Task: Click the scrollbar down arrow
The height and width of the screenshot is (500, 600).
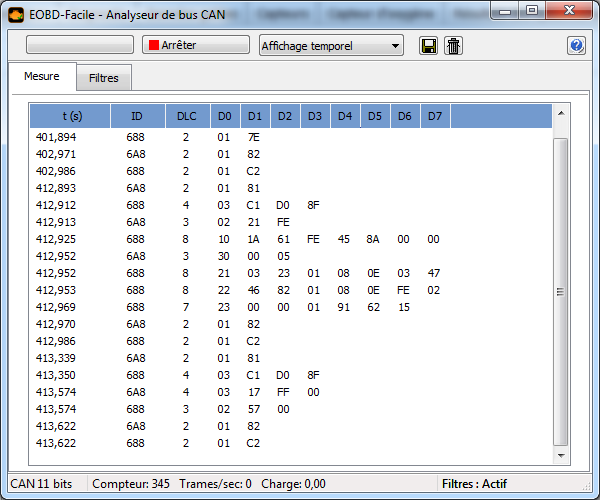Action: click(560, 453)
